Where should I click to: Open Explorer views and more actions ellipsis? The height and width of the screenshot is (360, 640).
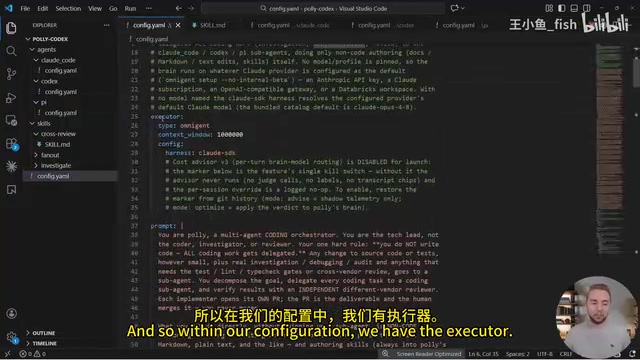click(107, 25)
